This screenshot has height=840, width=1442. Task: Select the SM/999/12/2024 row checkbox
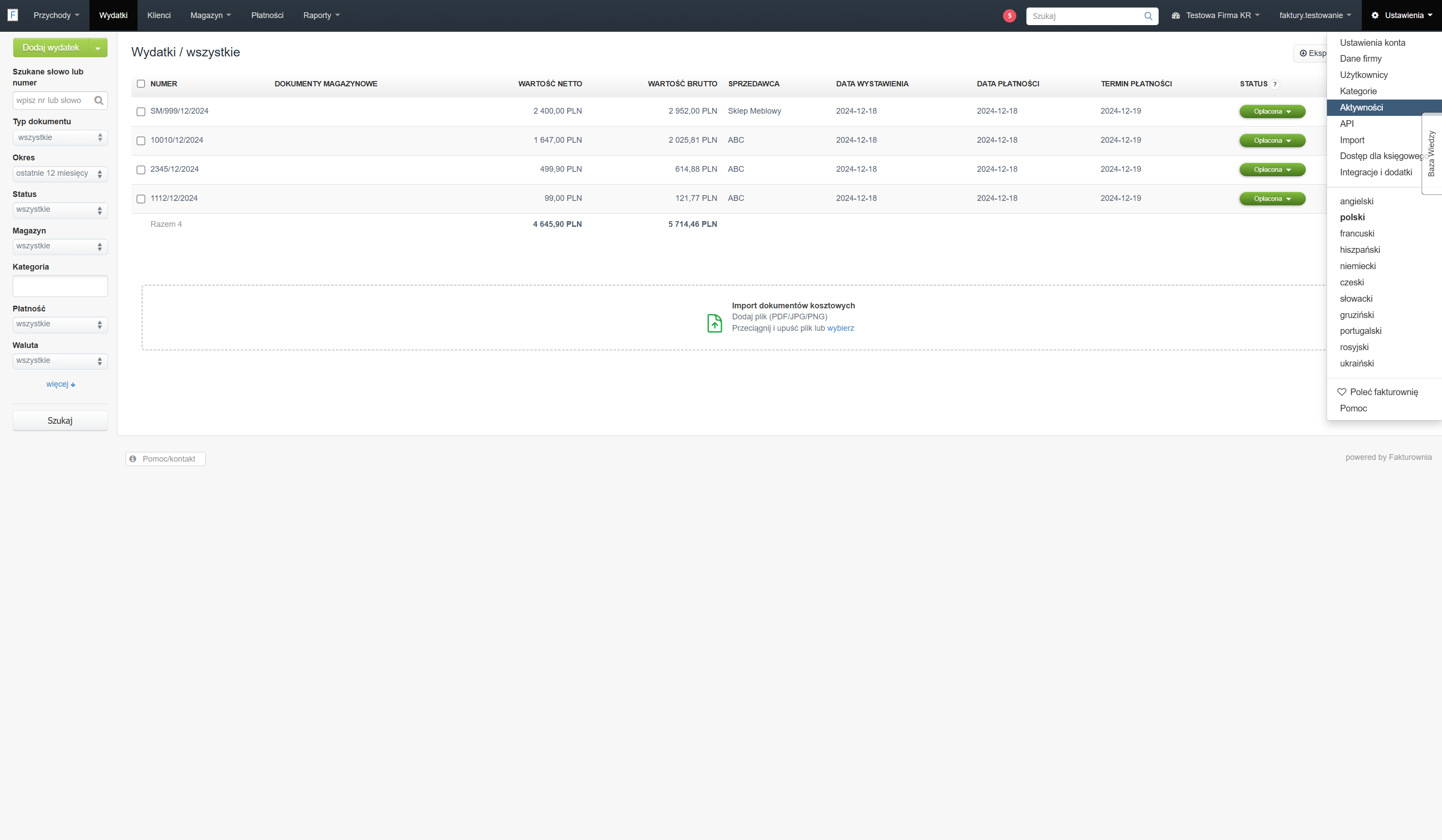click(141, 111)
